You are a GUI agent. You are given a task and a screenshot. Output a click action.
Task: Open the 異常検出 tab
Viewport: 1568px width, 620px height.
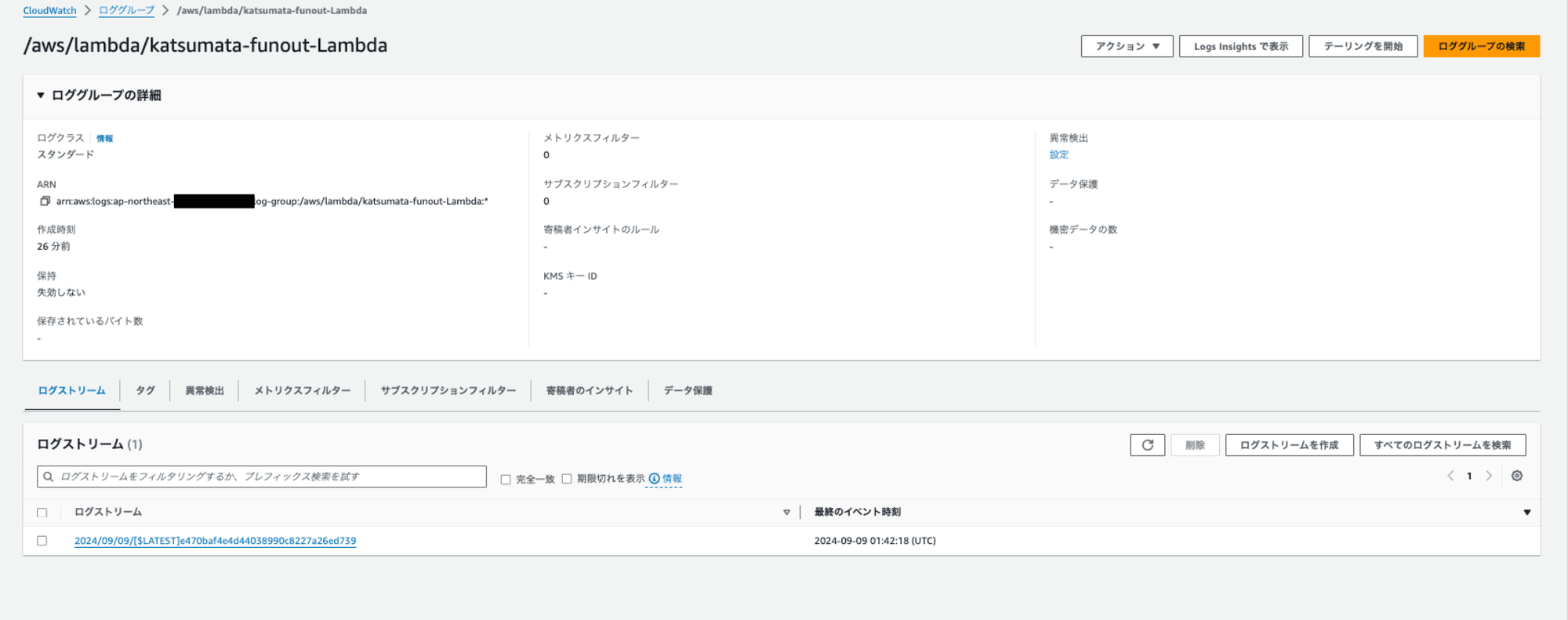[x=205, y=390]
